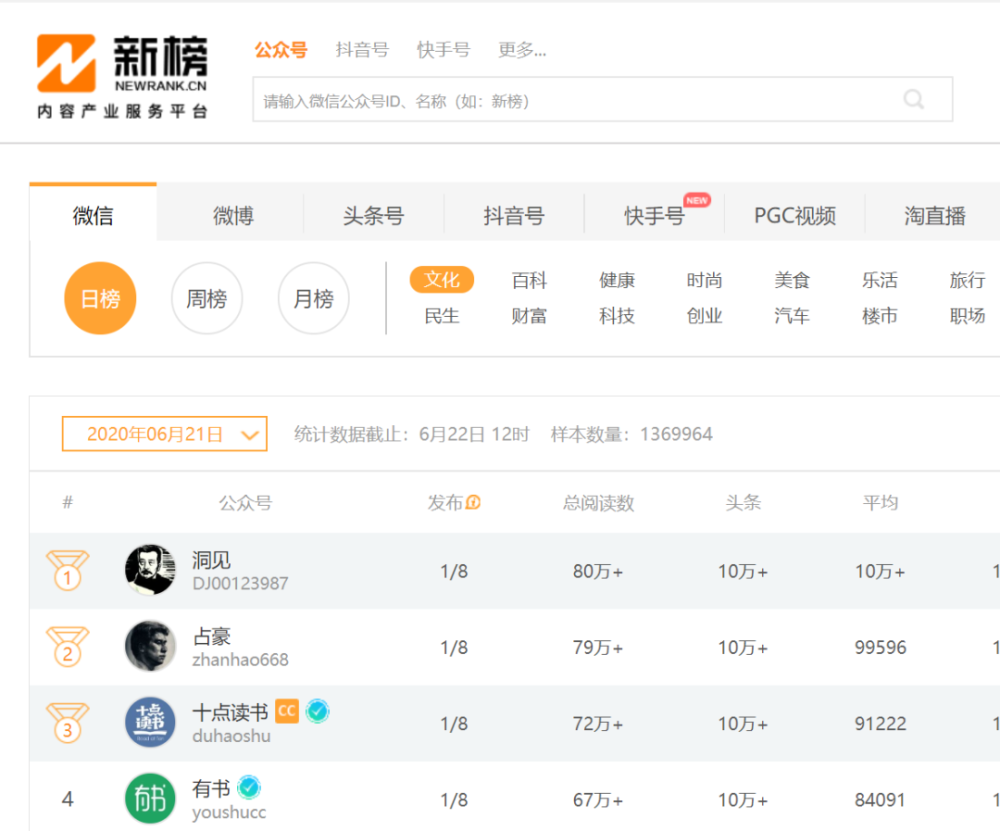This screenshot has height=831, width=1000.
Task: Select the 旅行 category
Action: (x=967, y=280)
